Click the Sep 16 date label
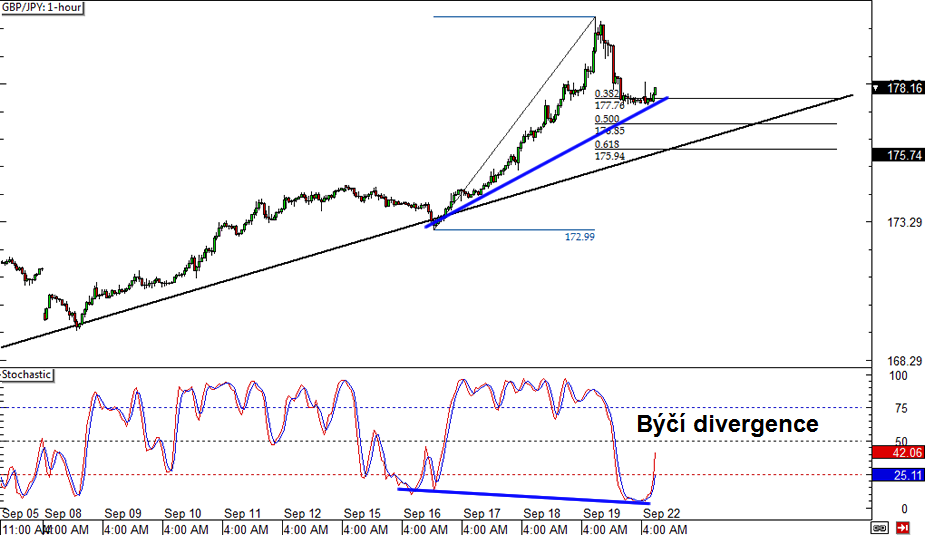Viewport: 925px width, 535px height. point(422,514)
